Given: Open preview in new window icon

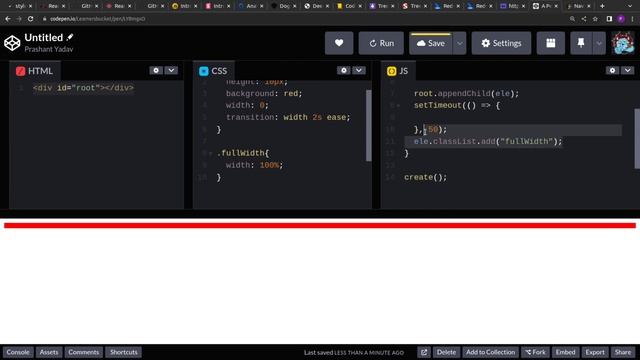Looking at the screenshot, I should pos(424,352).
